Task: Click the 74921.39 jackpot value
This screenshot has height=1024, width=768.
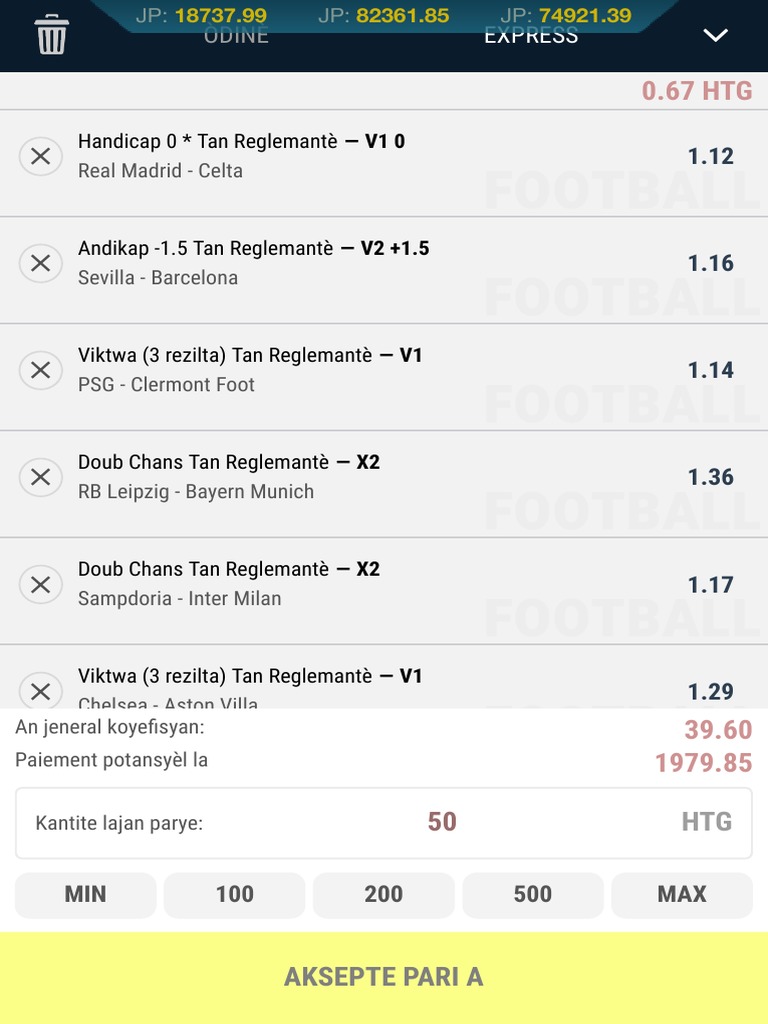Action: pos(584,15)
